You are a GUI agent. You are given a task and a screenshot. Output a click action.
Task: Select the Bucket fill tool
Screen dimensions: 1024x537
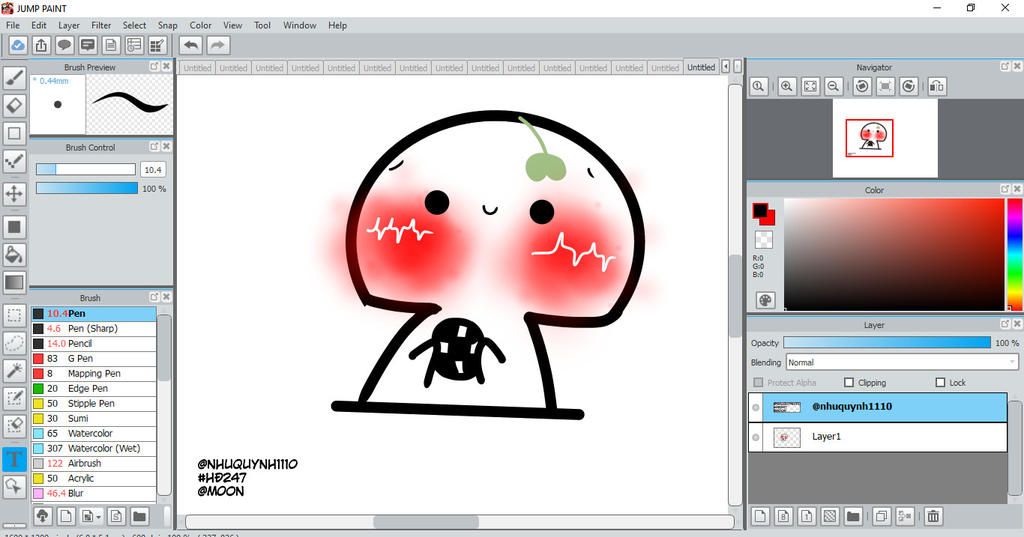click(14, 255)
